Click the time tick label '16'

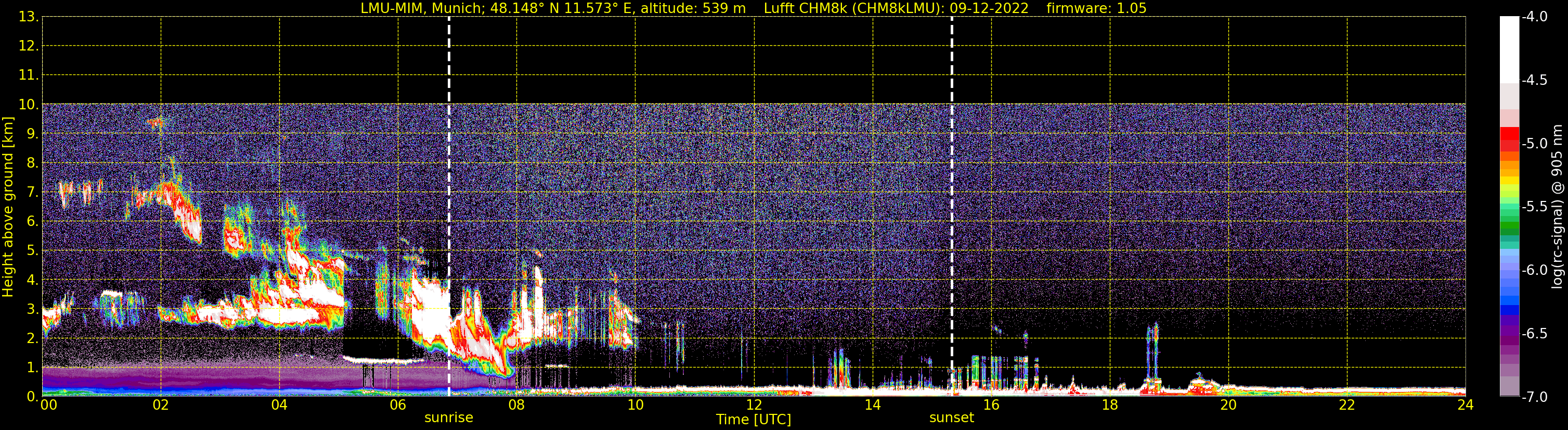point(992,406)
